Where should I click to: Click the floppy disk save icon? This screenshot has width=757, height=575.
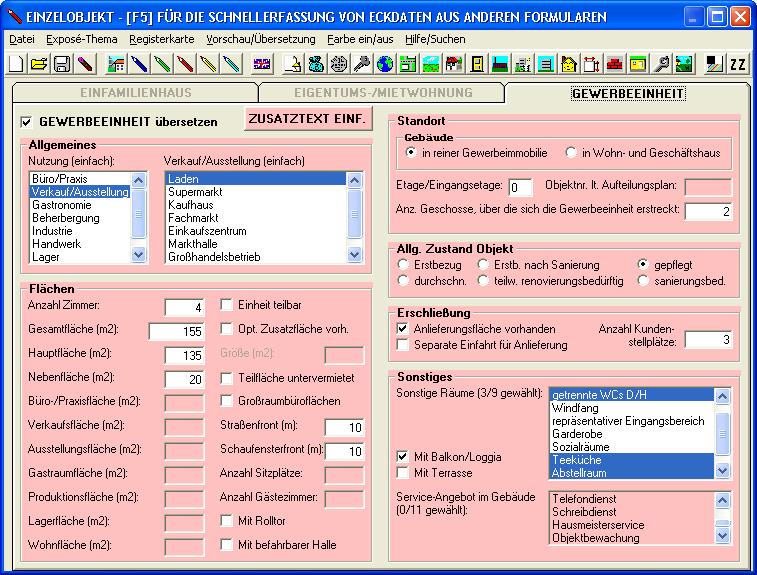pyautogui.click(x=61, y=64)
